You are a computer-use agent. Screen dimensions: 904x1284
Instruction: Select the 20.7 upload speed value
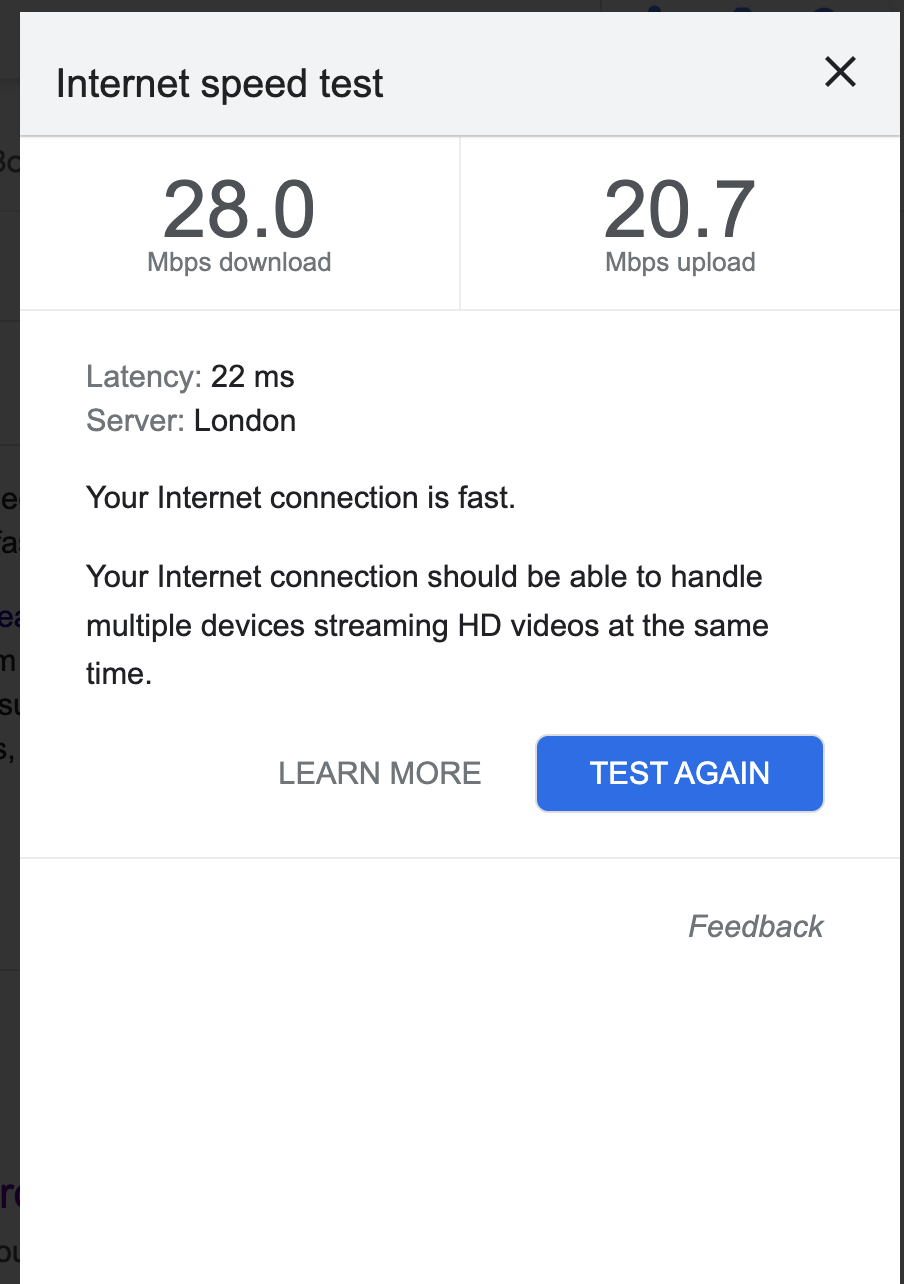(x=679, y=211)
